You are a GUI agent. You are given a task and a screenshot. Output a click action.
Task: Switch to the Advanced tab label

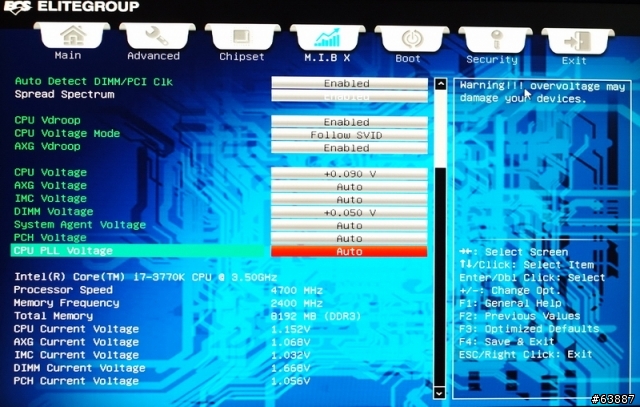click(x=153, y=56)
